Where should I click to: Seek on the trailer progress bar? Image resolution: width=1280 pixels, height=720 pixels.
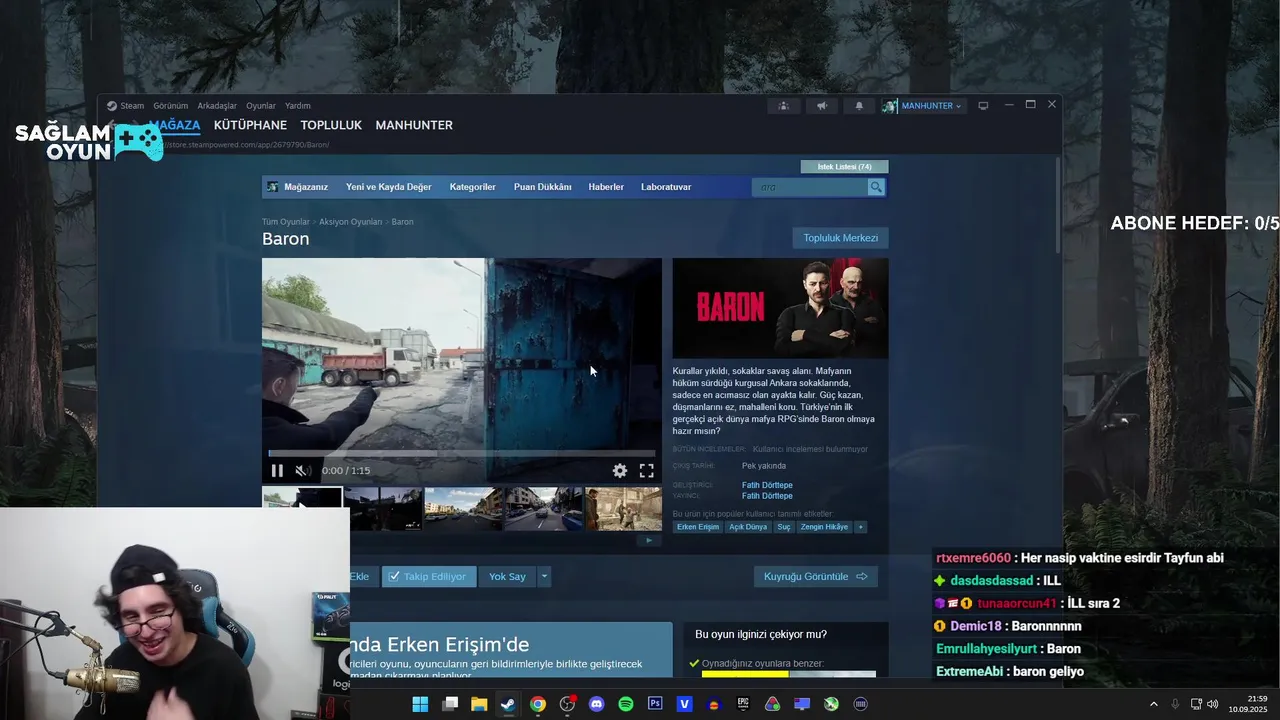462,453
